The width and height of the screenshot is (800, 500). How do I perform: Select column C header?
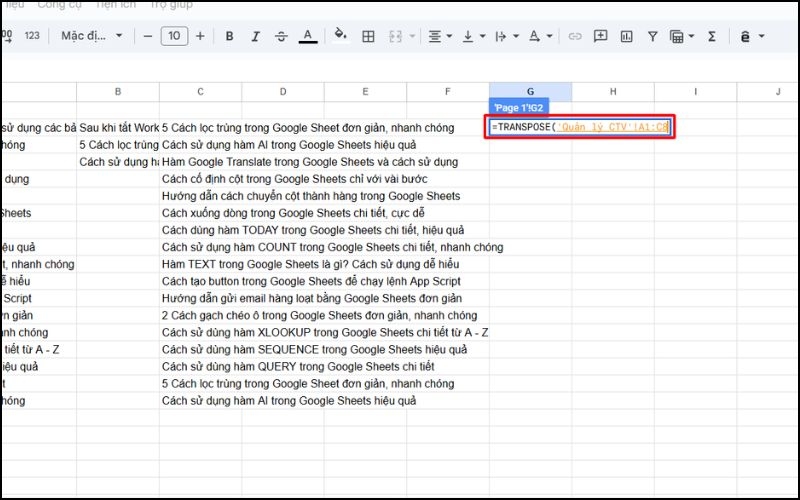coord(201,92)
